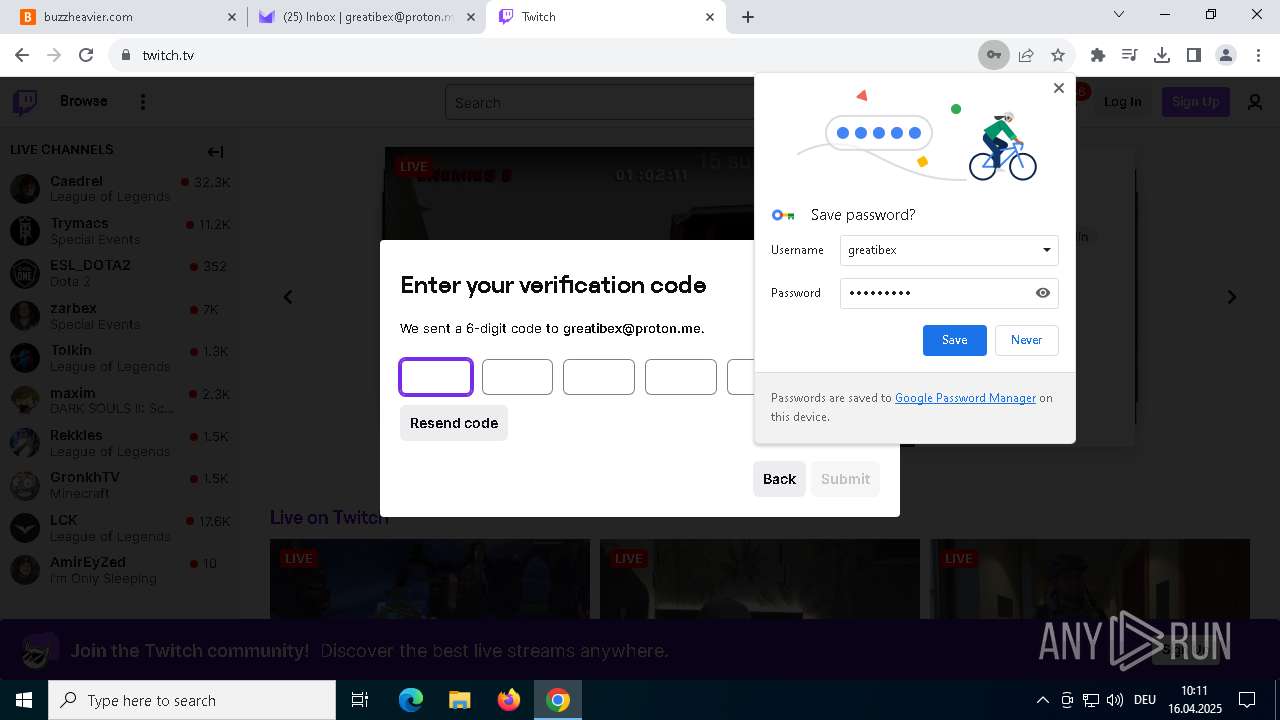Screen dimensions: 1280x720
Task: Click the share page icon in address bar
Action: [x=1026, y=55]
